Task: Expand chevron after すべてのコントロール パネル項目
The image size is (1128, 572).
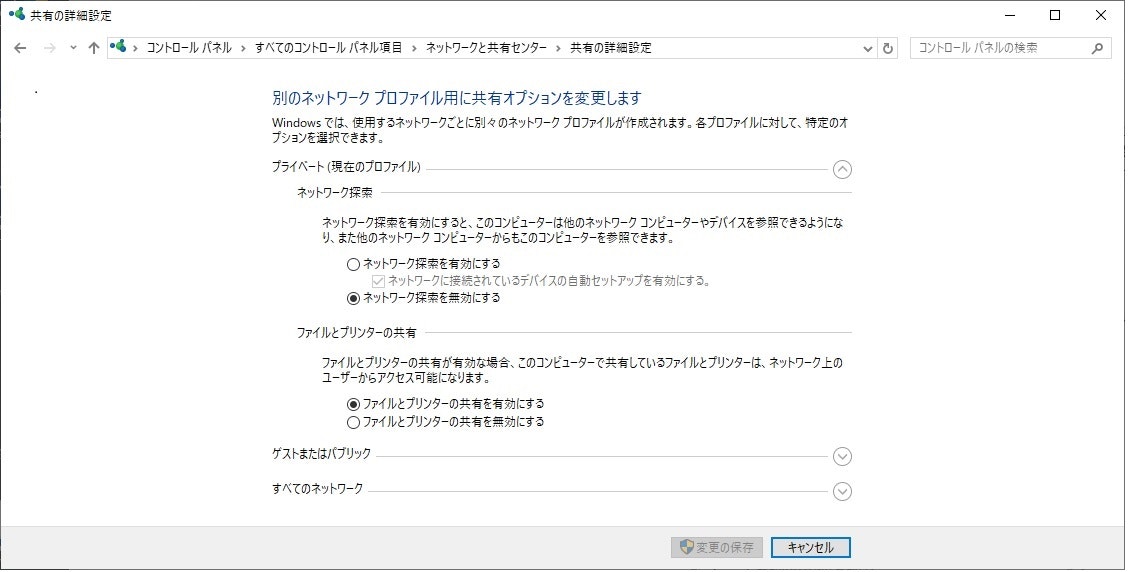Action: 414,48
